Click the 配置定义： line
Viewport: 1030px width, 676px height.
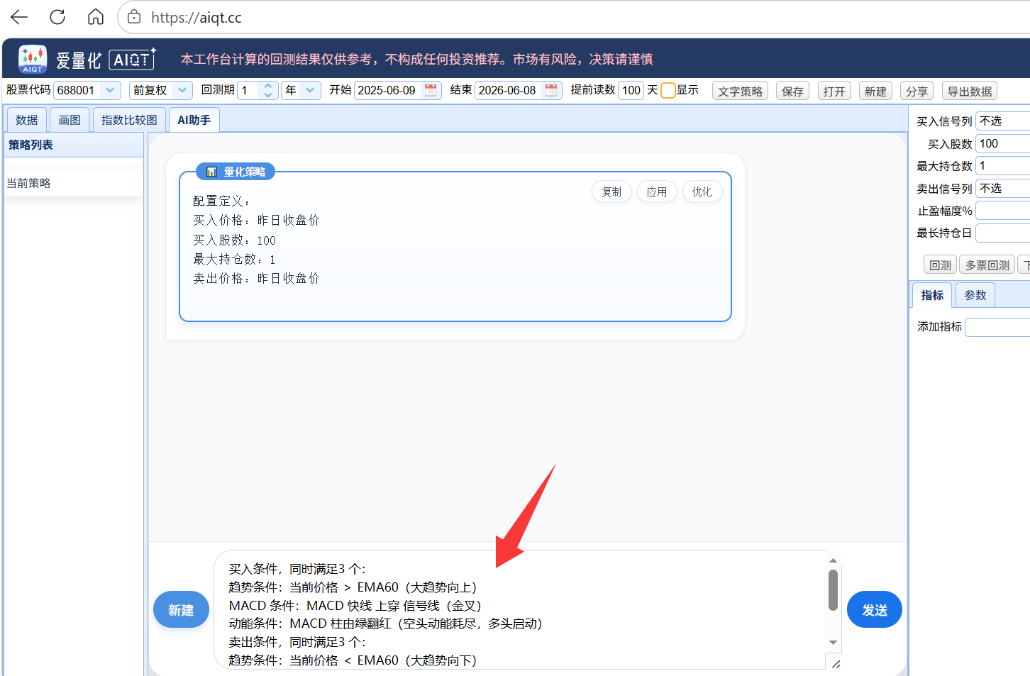coord(221,201)
